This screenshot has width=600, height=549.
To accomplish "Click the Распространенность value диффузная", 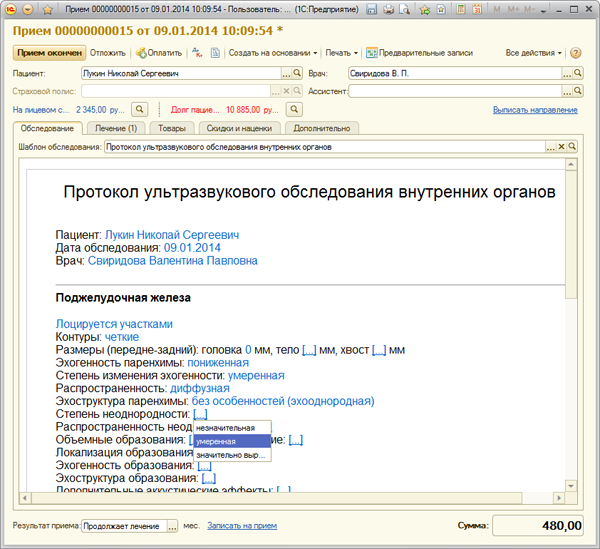I will pyautogui.click(x=200, y=388).
